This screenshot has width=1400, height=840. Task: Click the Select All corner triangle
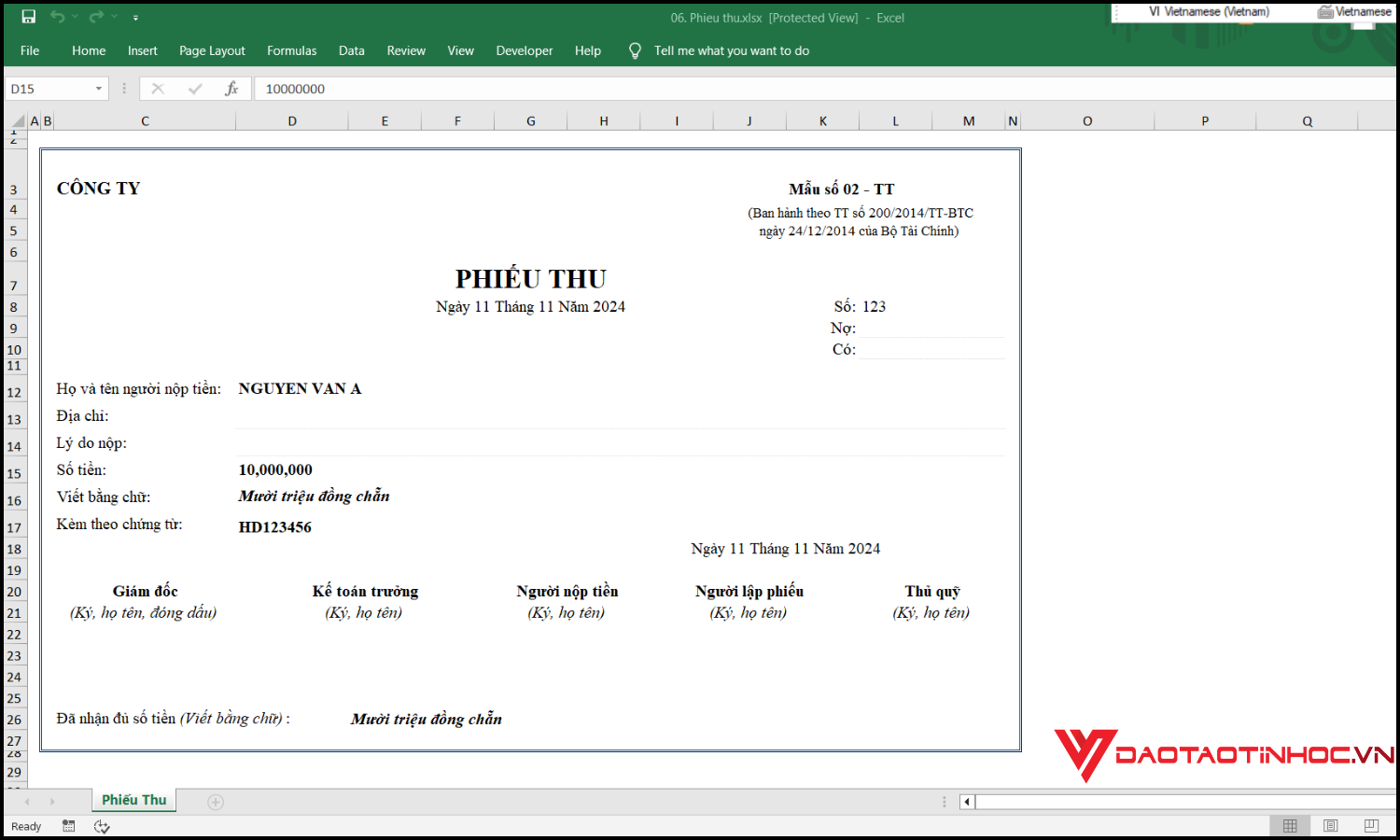[17, 121]
